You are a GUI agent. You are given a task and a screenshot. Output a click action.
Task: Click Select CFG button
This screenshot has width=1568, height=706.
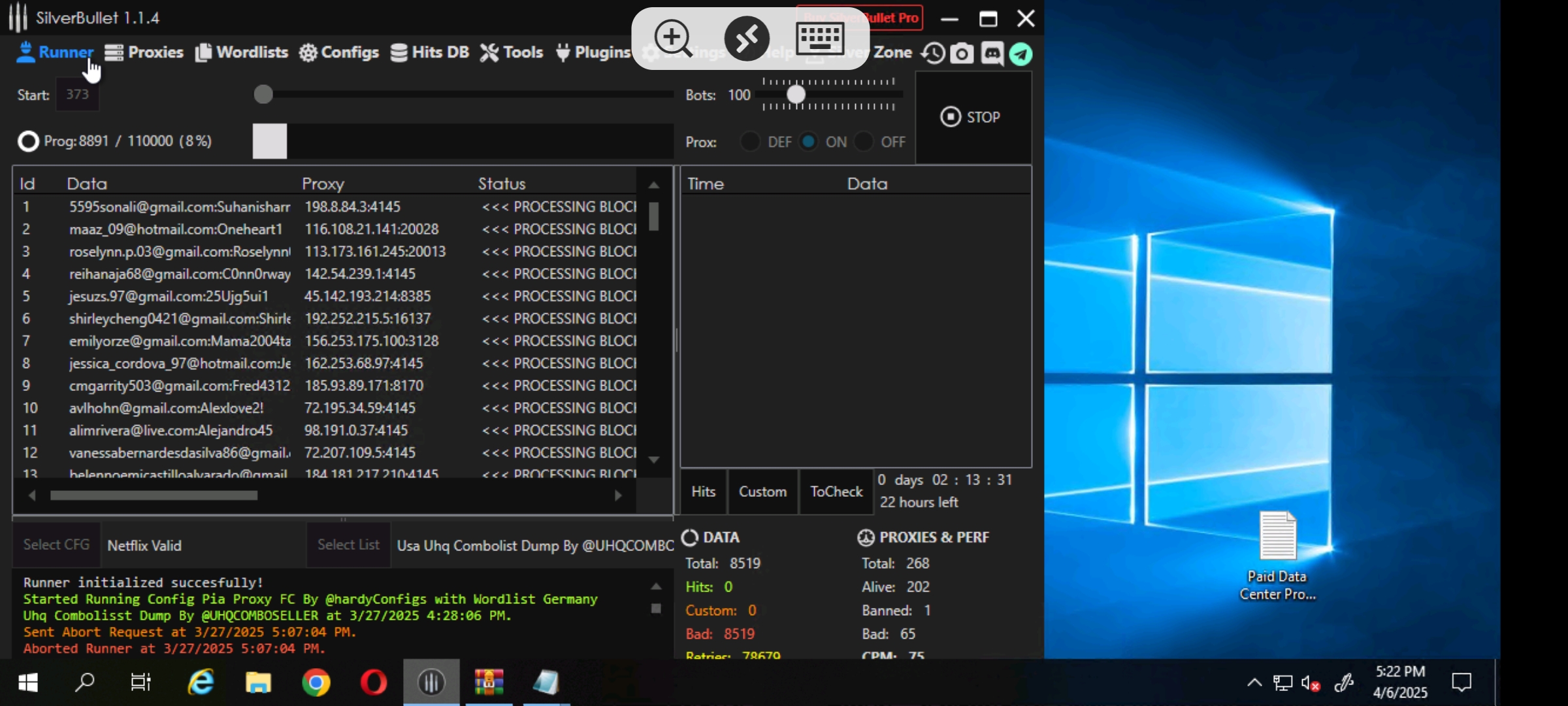(57, 545)
